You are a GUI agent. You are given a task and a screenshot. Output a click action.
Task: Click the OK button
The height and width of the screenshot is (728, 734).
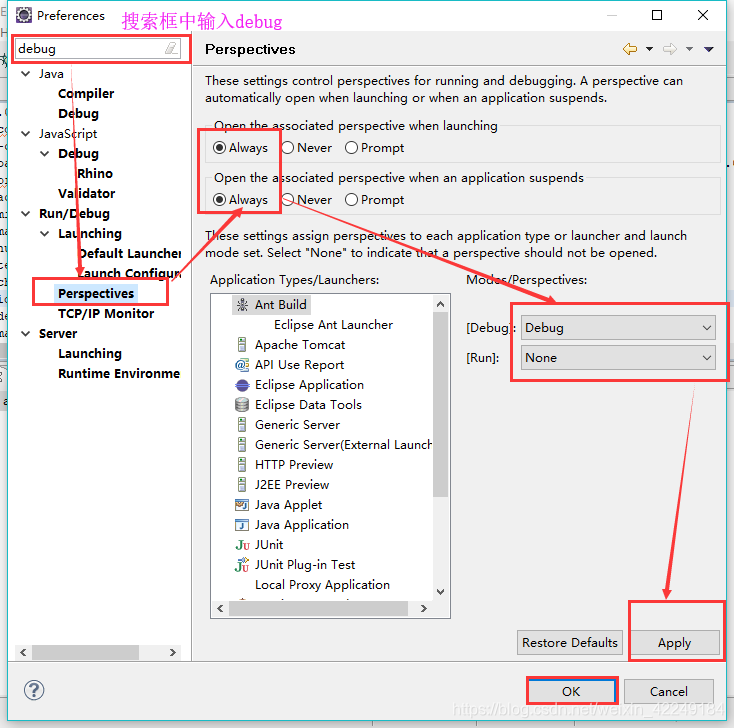[x=571, y=691]
